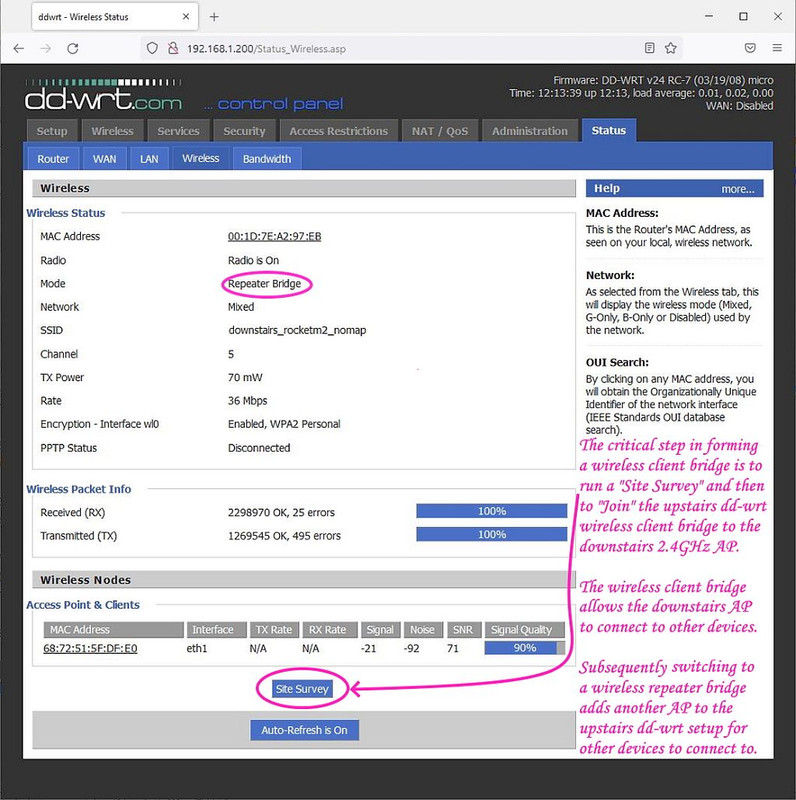Open the Administration tab
Viewport: 796px width, 800px height.
[x=529, y=131]
